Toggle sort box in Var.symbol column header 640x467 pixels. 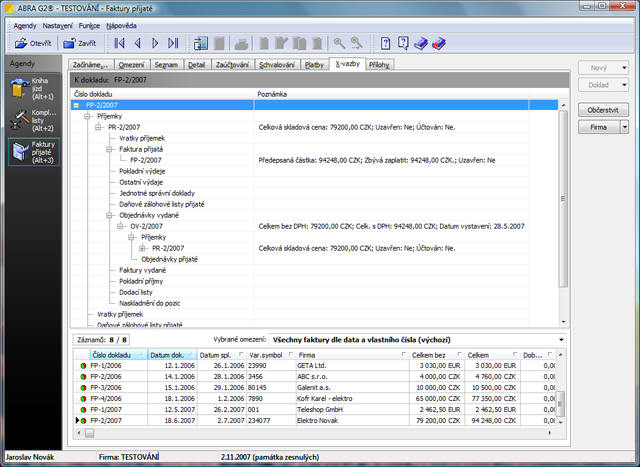[291, 354]
